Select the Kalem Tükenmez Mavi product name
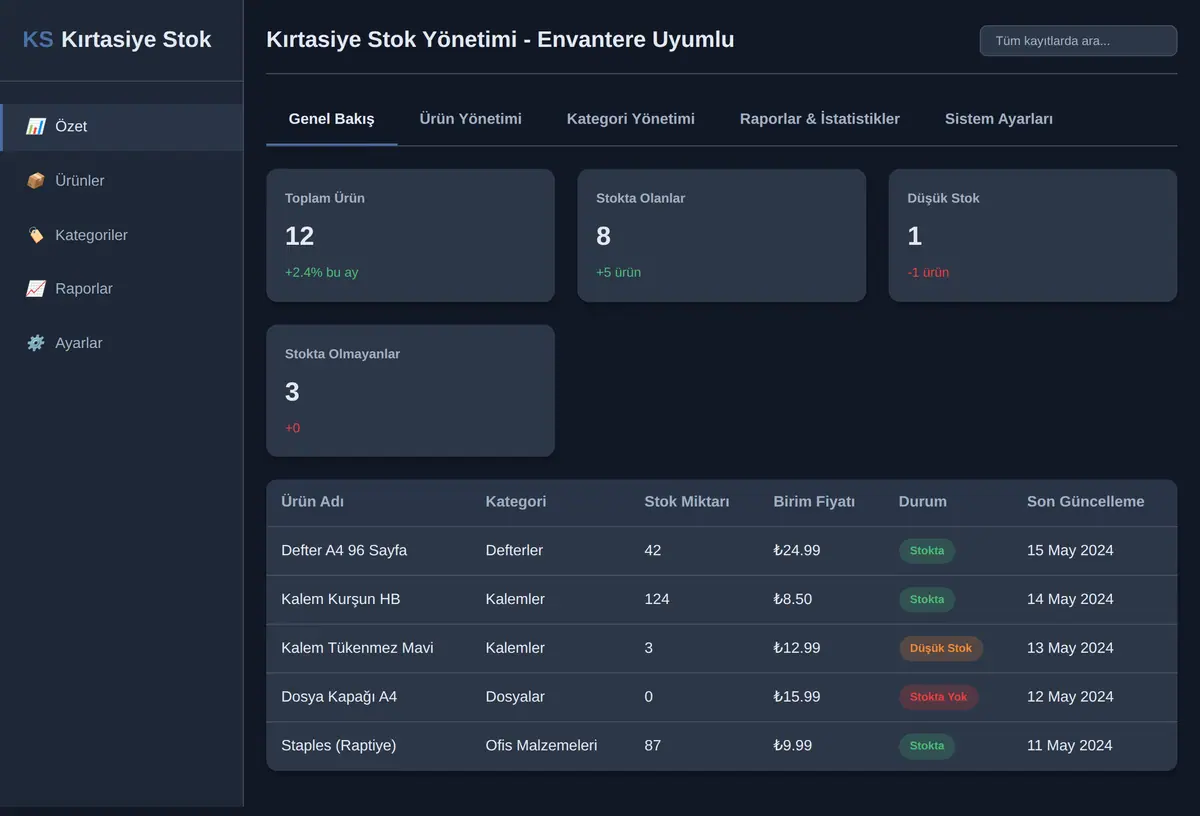This screenshot has width=1200, height=816. point(357,649)
